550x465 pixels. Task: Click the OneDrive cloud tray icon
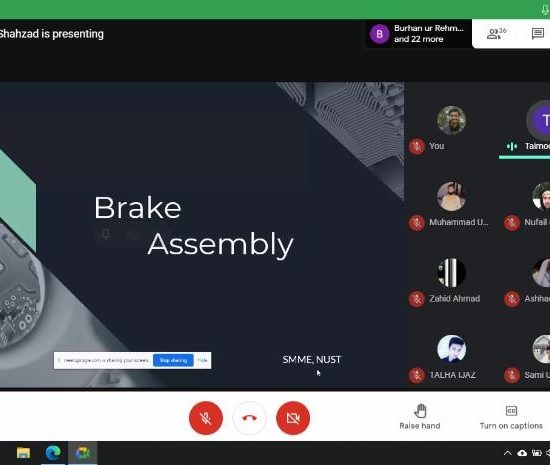pos(522,453)
